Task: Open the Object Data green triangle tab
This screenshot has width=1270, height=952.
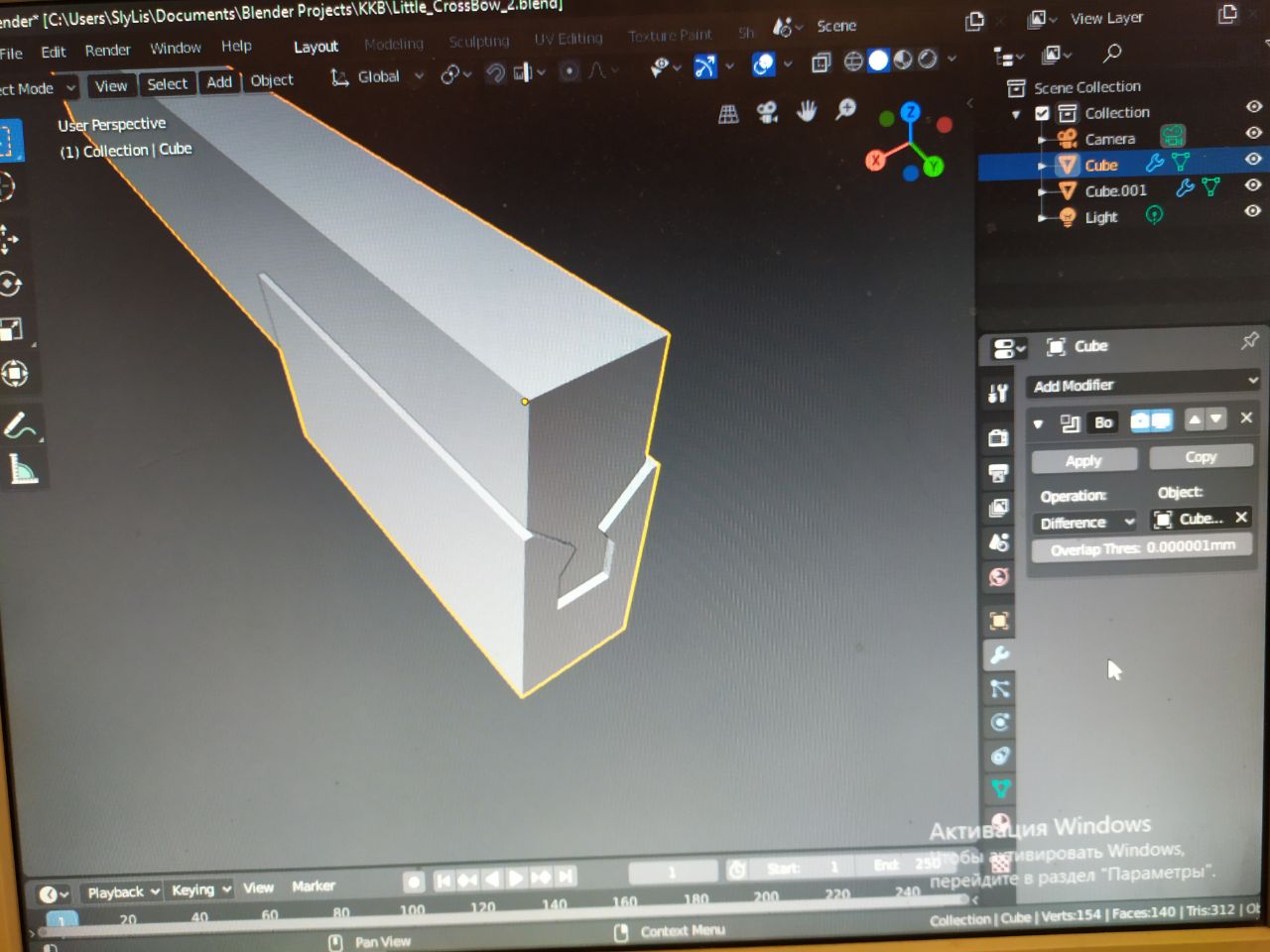Action: click(x=1001, y=789)
